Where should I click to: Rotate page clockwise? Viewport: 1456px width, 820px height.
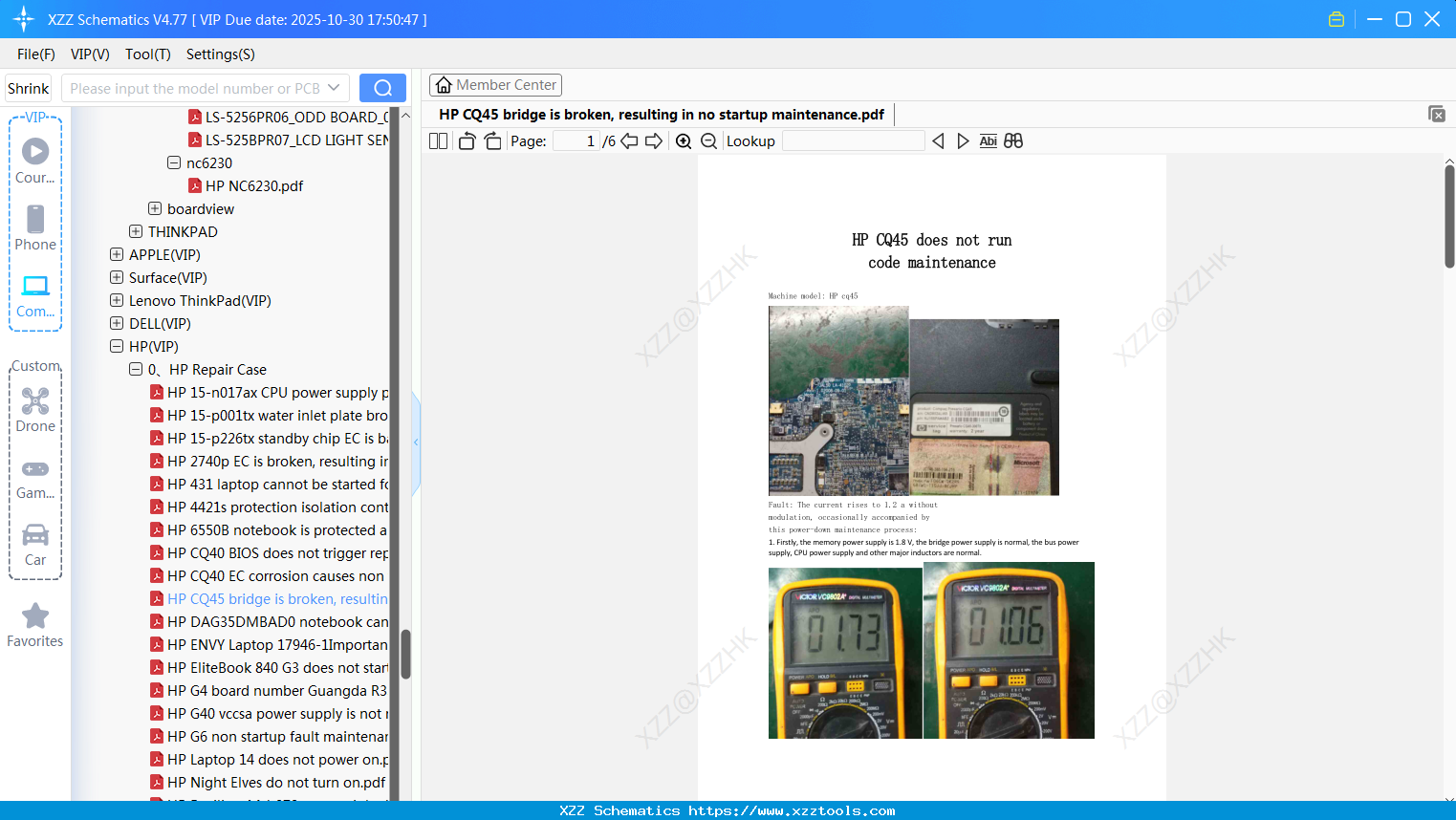[x=492, y=141]
